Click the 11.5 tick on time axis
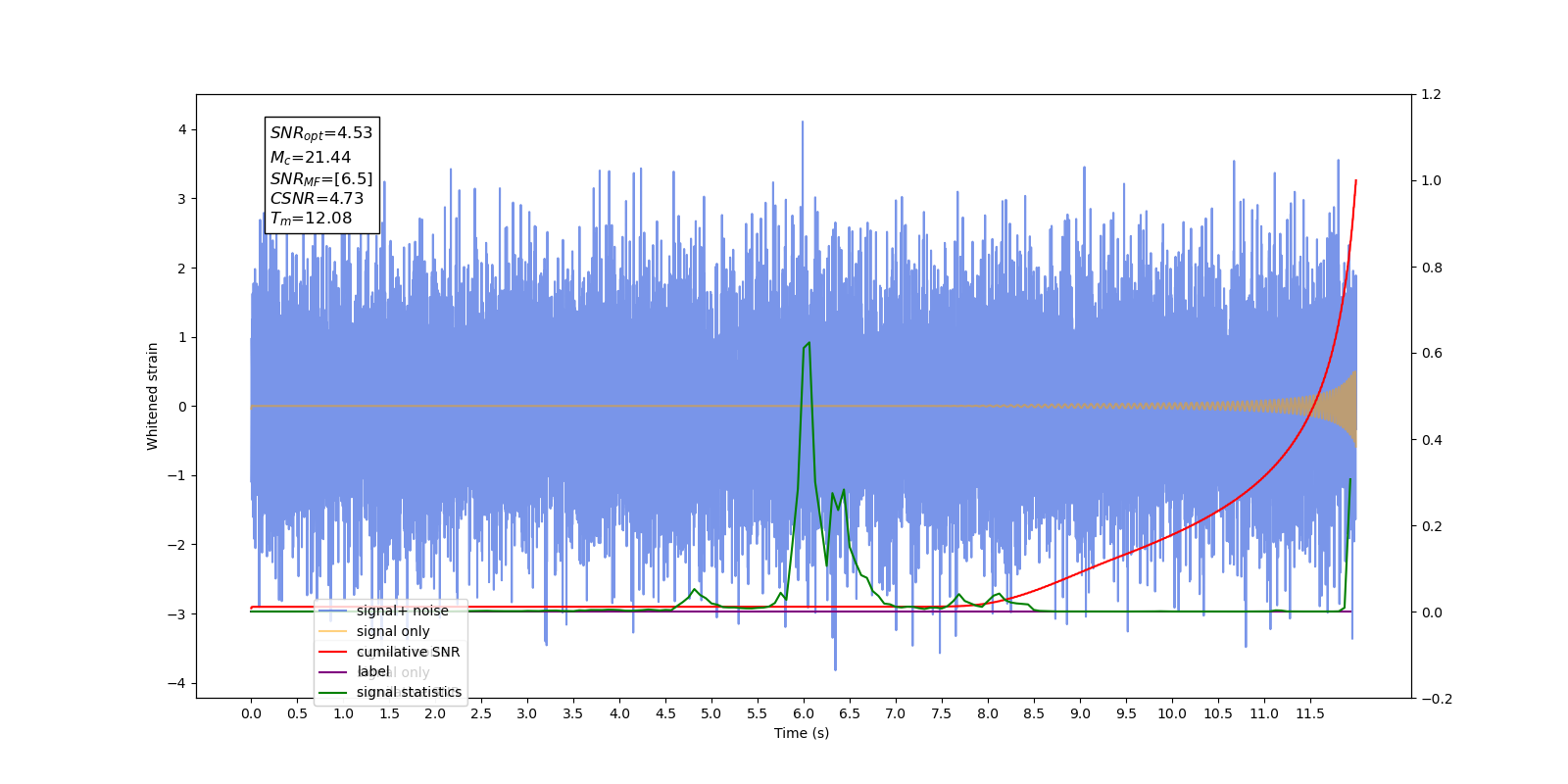This screenshot has height=784, width=1568. 1310,713
